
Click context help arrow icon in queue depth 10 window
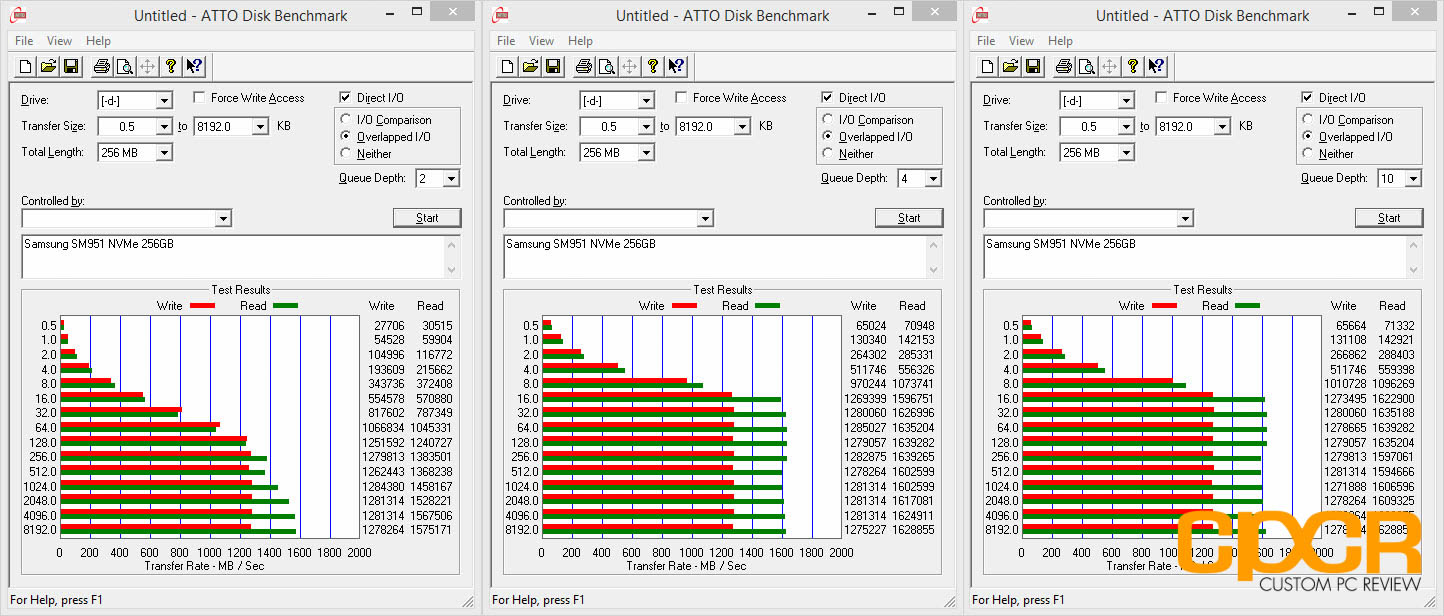[1156, 67]
